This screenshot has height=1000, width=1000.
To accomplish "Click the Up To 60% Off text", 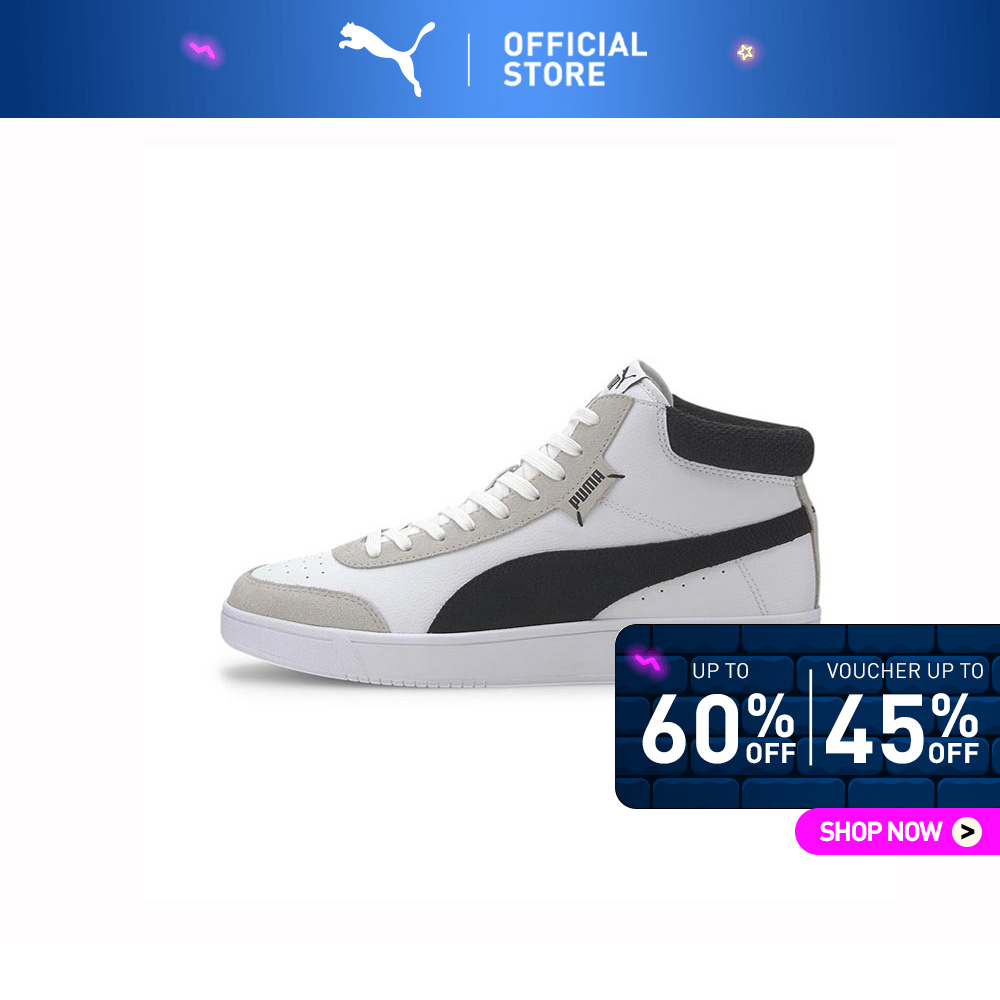I will [718, 713].
